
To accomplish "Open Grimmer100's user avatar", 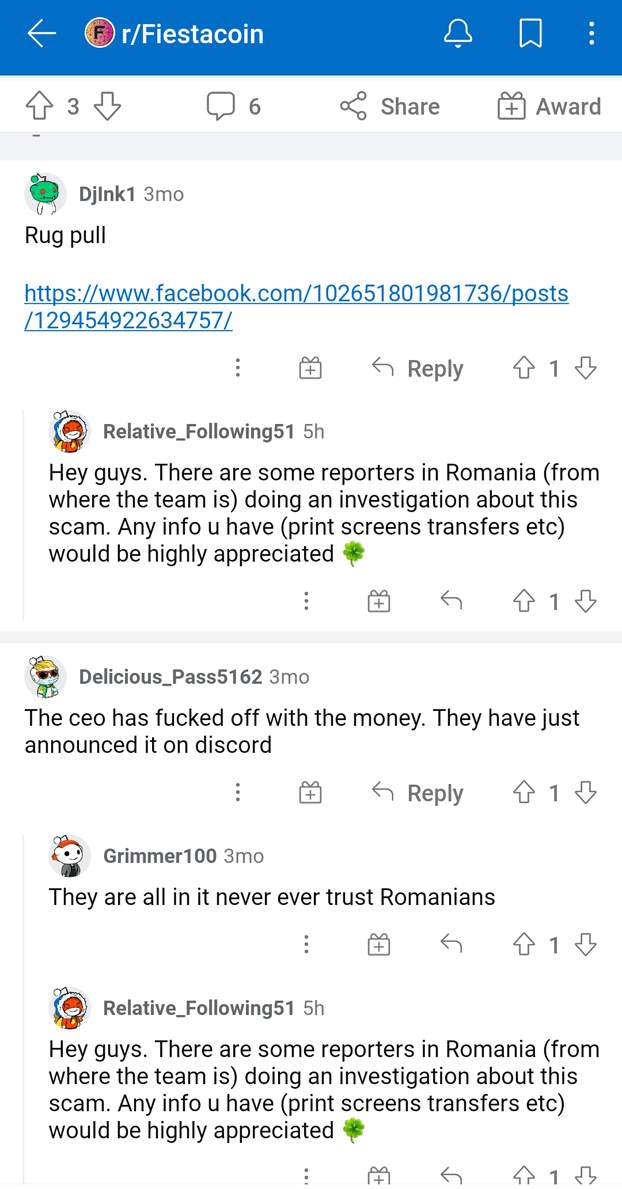I will (x=70, y=856).
